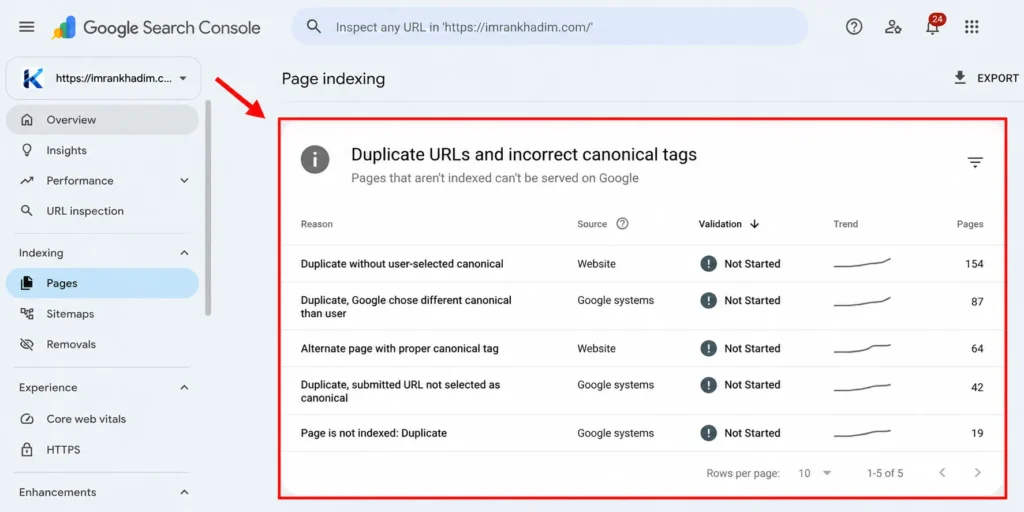Click the Not Started icon in the 87 pages row
Image resolution: width=1024 pixels, height=512 pixels.
pos(709,300)
